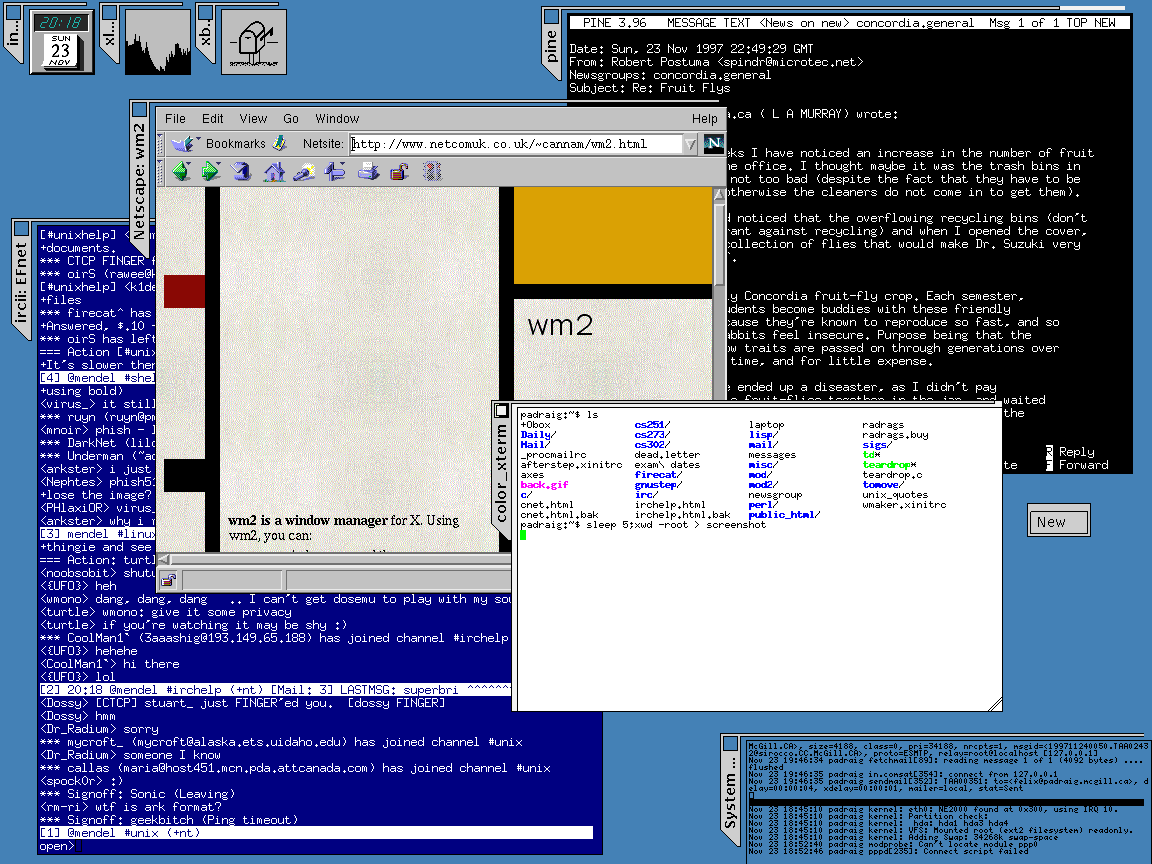Raise the 'Netscape: wm2' window via its tab
This screenshot has height=864, width=1152.
click(139, 181)
